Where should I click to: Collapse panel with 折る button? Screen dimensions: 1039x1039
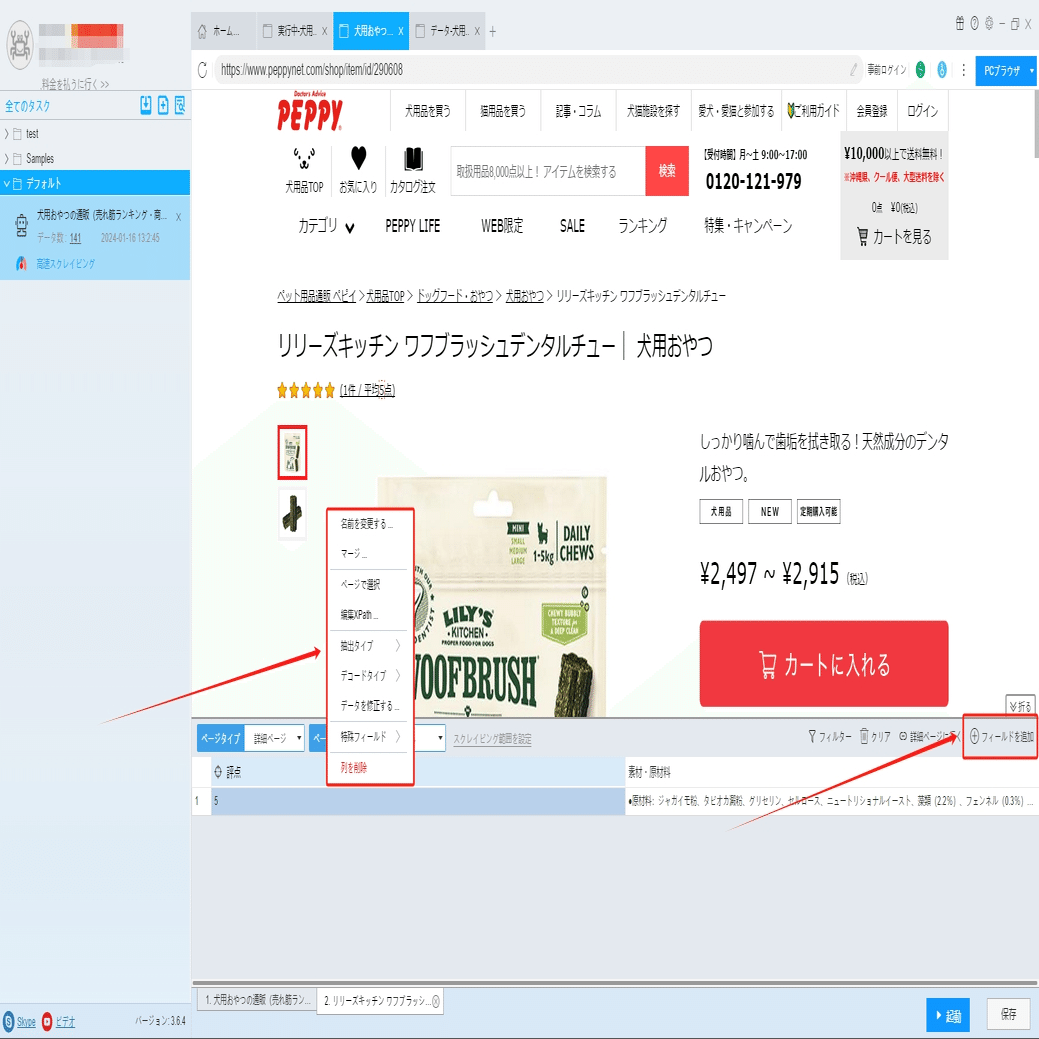tap(1020, 706)
